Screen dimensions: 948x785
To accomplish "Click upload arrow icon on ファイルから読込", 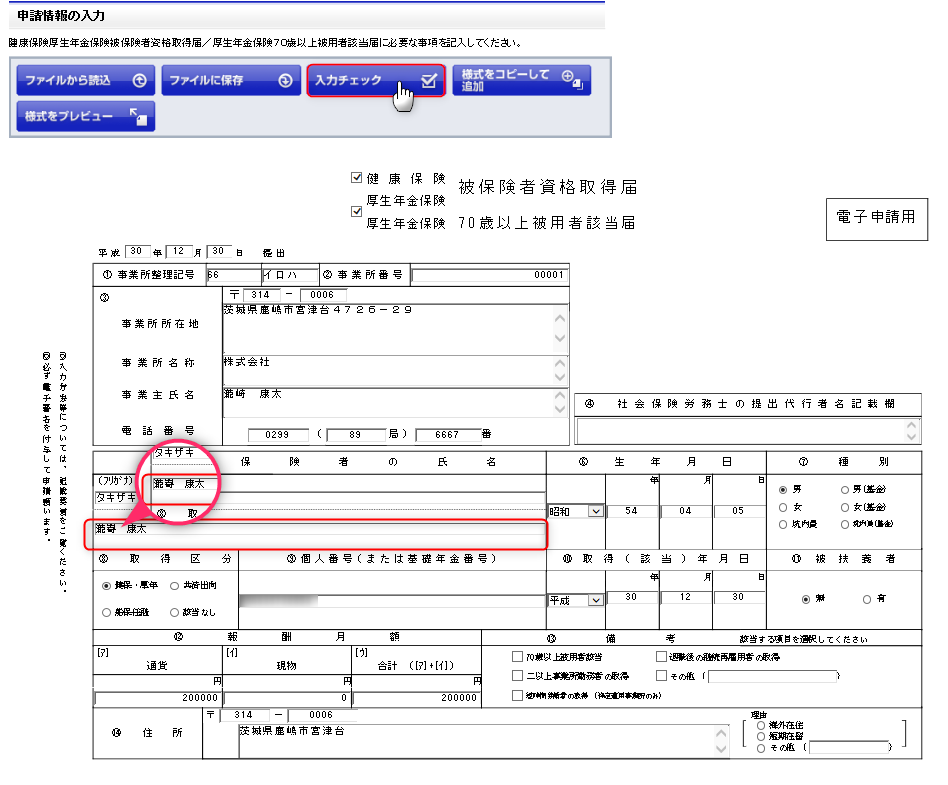I will point(139,81).
